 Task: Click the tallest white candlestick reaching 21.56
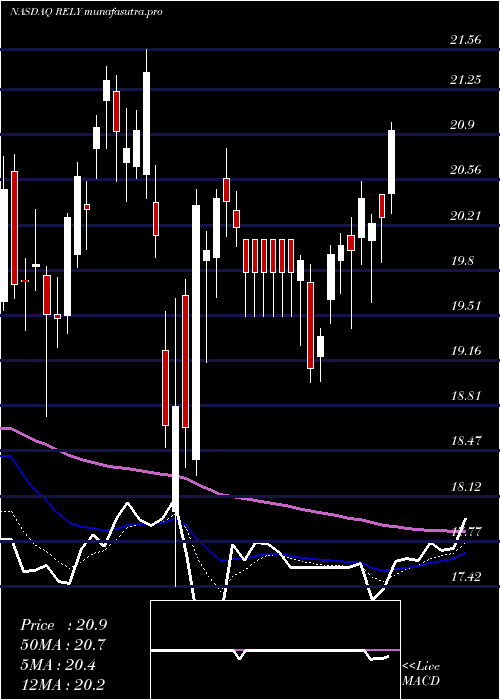coord(146,124)
